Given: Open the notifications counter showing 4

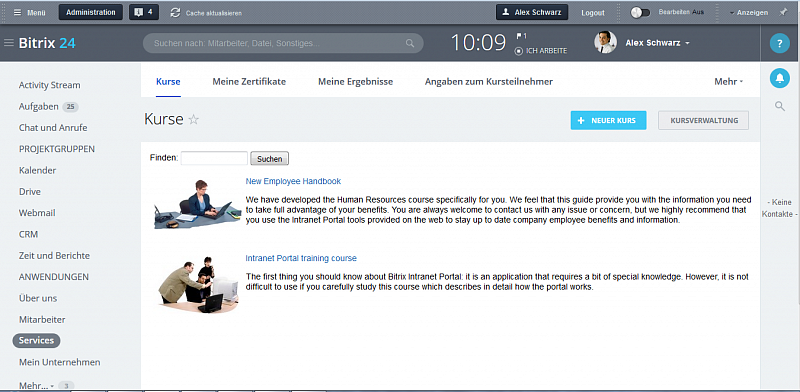Looking at the screenshot, I should tap(144, 12).
